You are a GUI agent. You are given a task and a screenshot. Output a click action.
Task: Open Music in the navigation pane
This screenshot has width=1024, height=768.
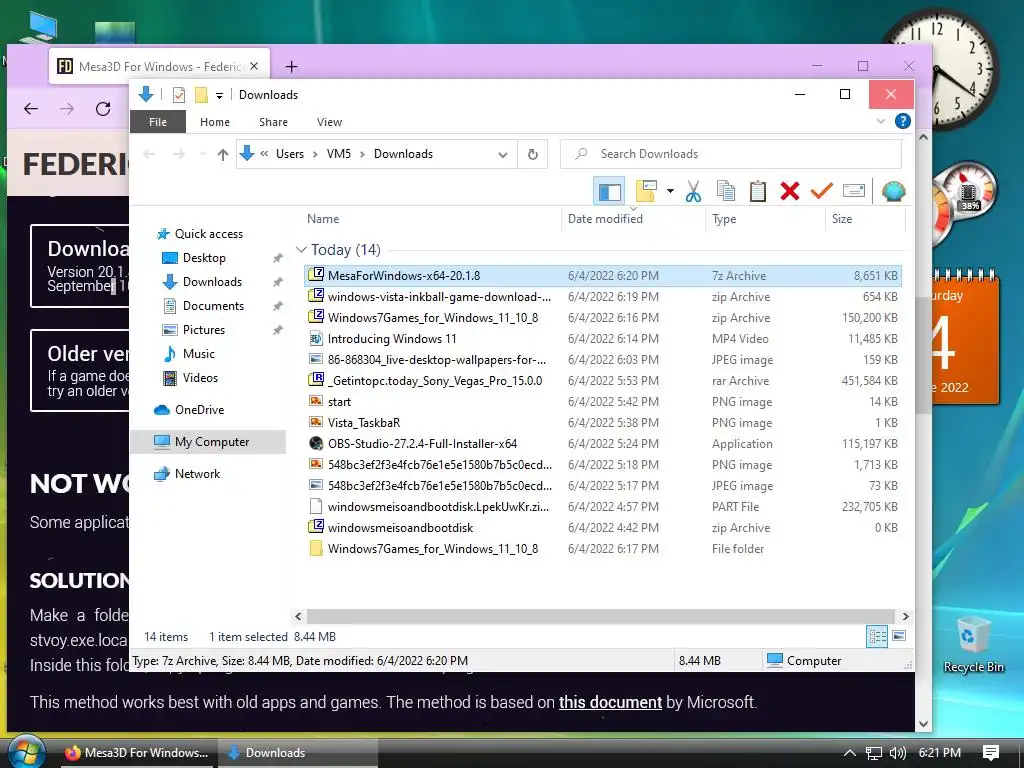click(x=199, y=353)
